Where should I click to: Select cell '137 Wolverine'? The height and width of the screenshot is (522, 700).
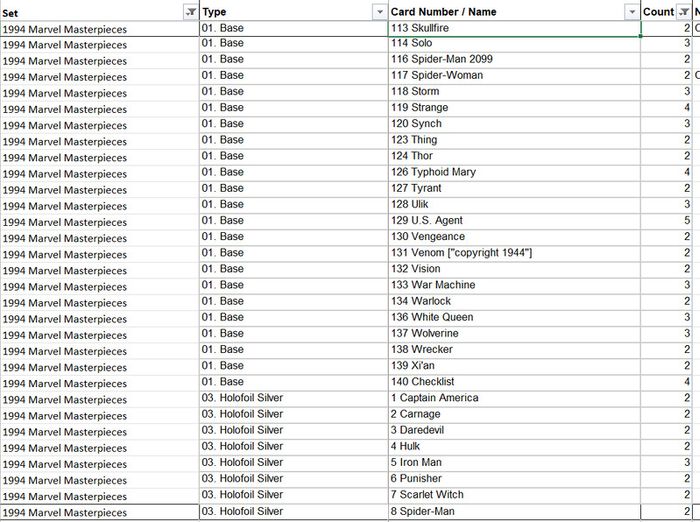click(x=514, y=333)
